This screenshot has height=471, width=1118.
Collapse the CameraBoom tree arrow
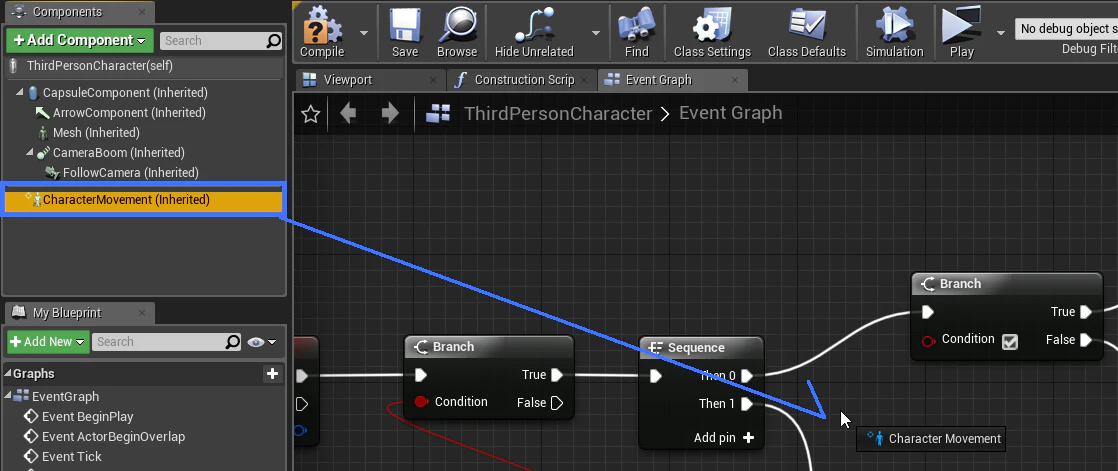29,152
